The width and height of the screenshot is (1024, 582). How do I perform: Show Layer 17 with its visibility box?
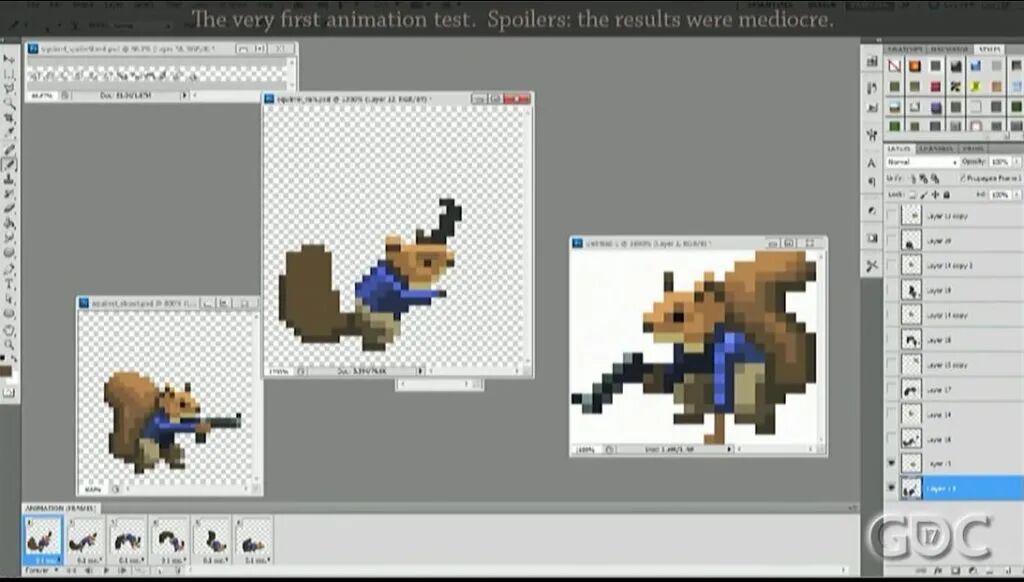click(x=891, y=389)
